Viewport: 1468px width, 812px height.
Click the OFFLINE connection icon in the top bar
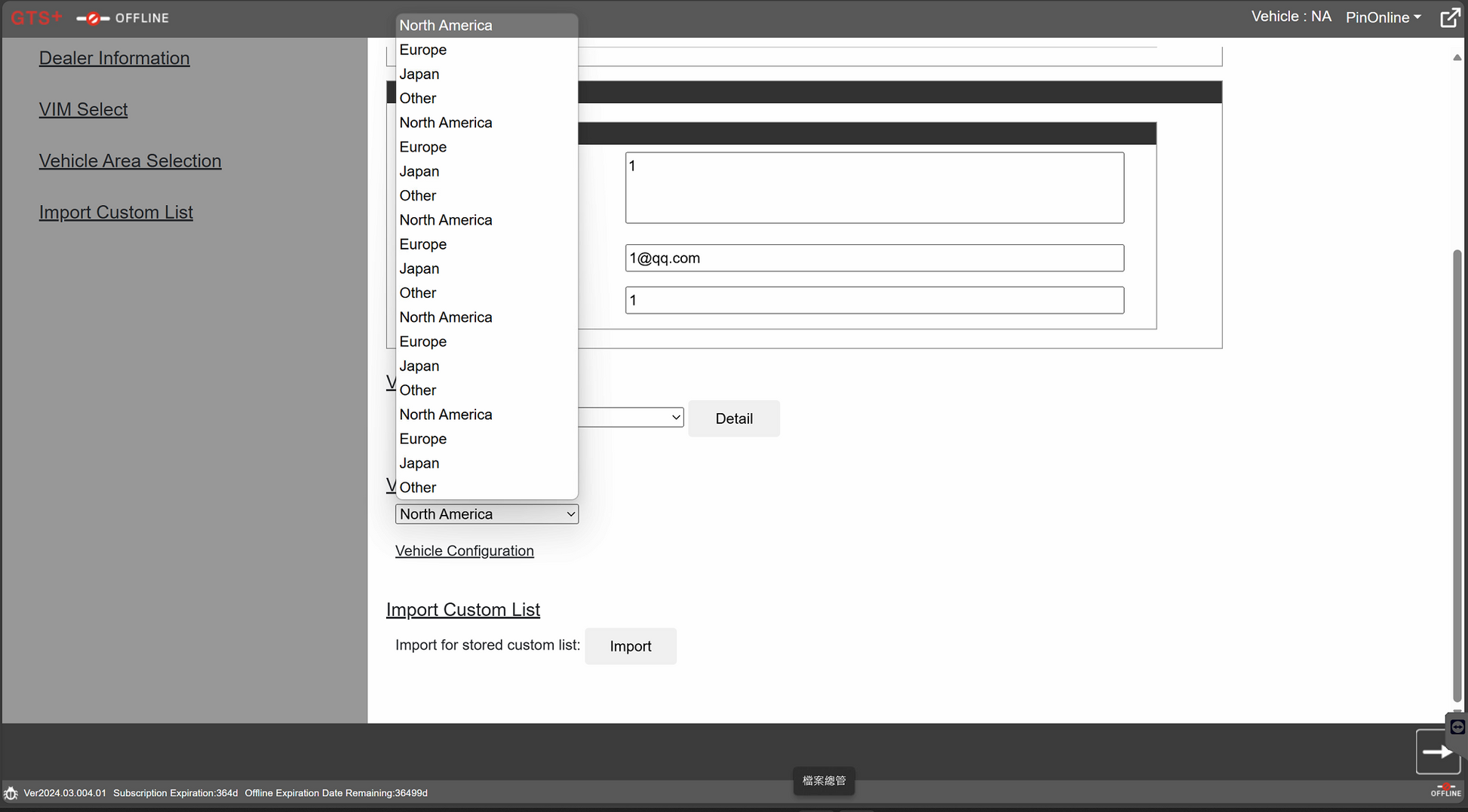point(93,18)
